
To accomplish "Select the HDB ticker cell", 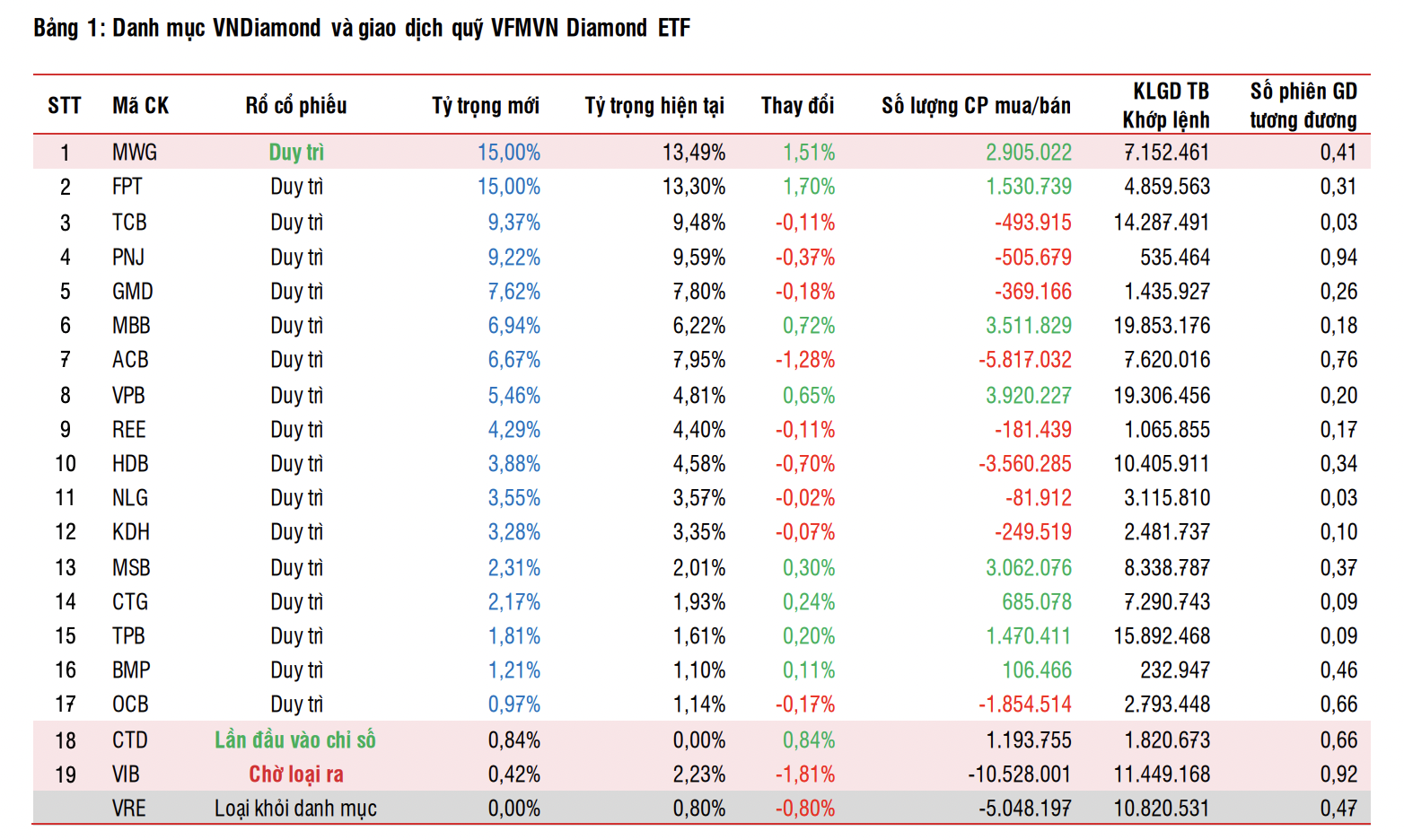I will [x=130, y=464].
